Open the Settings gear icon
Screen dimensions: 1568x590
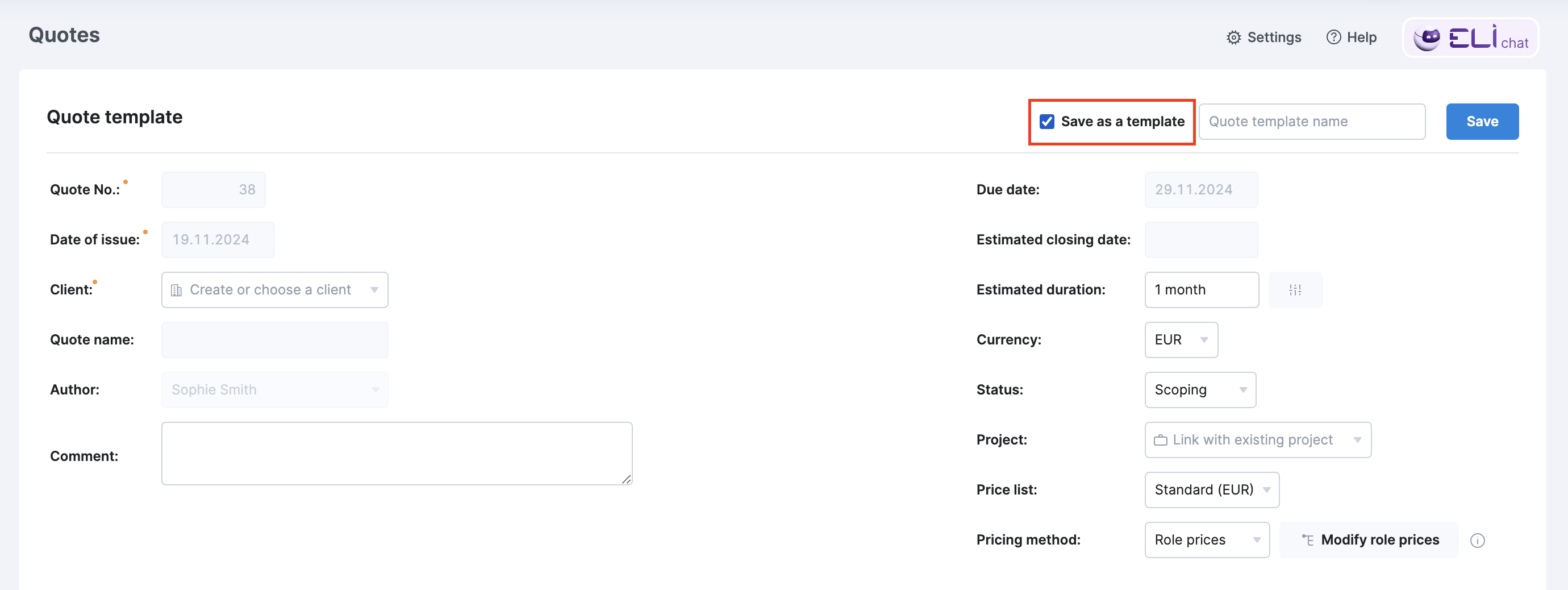click(x=1235, y=37)
